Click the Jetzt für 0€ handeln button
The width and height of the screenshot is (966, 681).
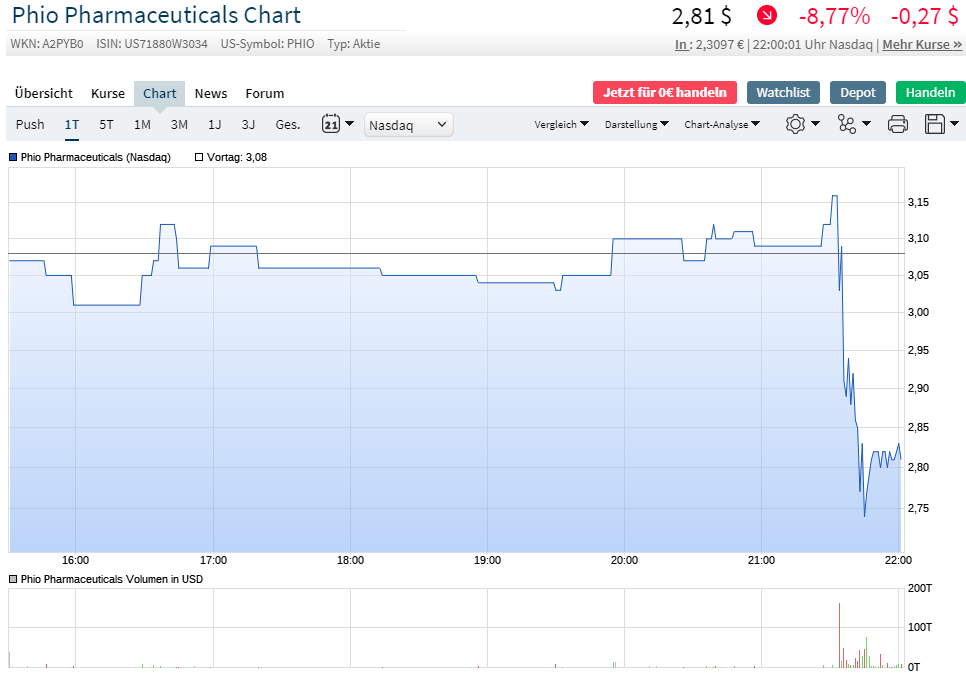click(x=664, y=91)
